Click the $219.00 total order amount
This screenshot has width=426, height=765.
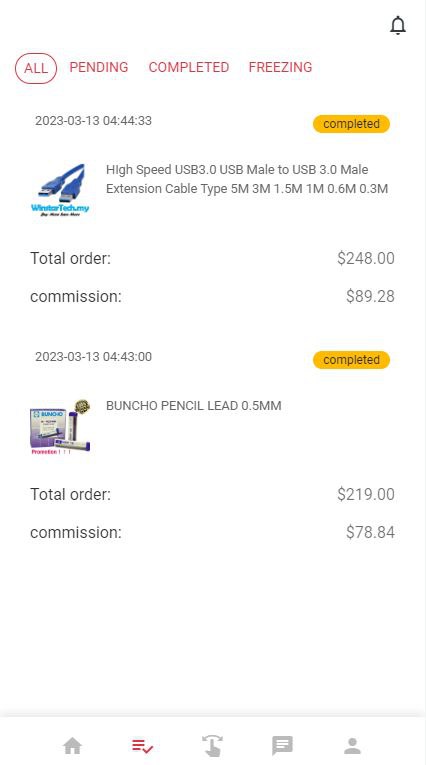[365, 494]
